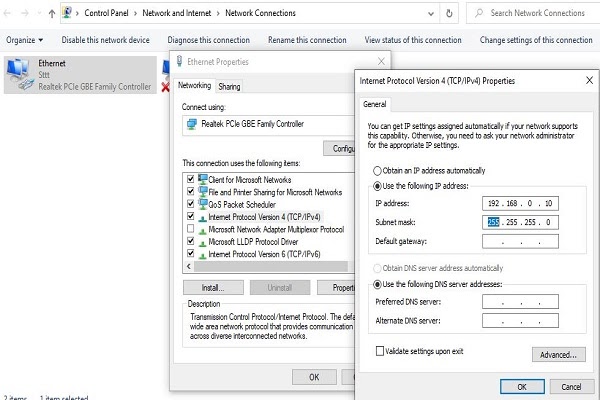Click Network Connections breadcrumb
Screen dimensions: 600x400
[260, 13]
